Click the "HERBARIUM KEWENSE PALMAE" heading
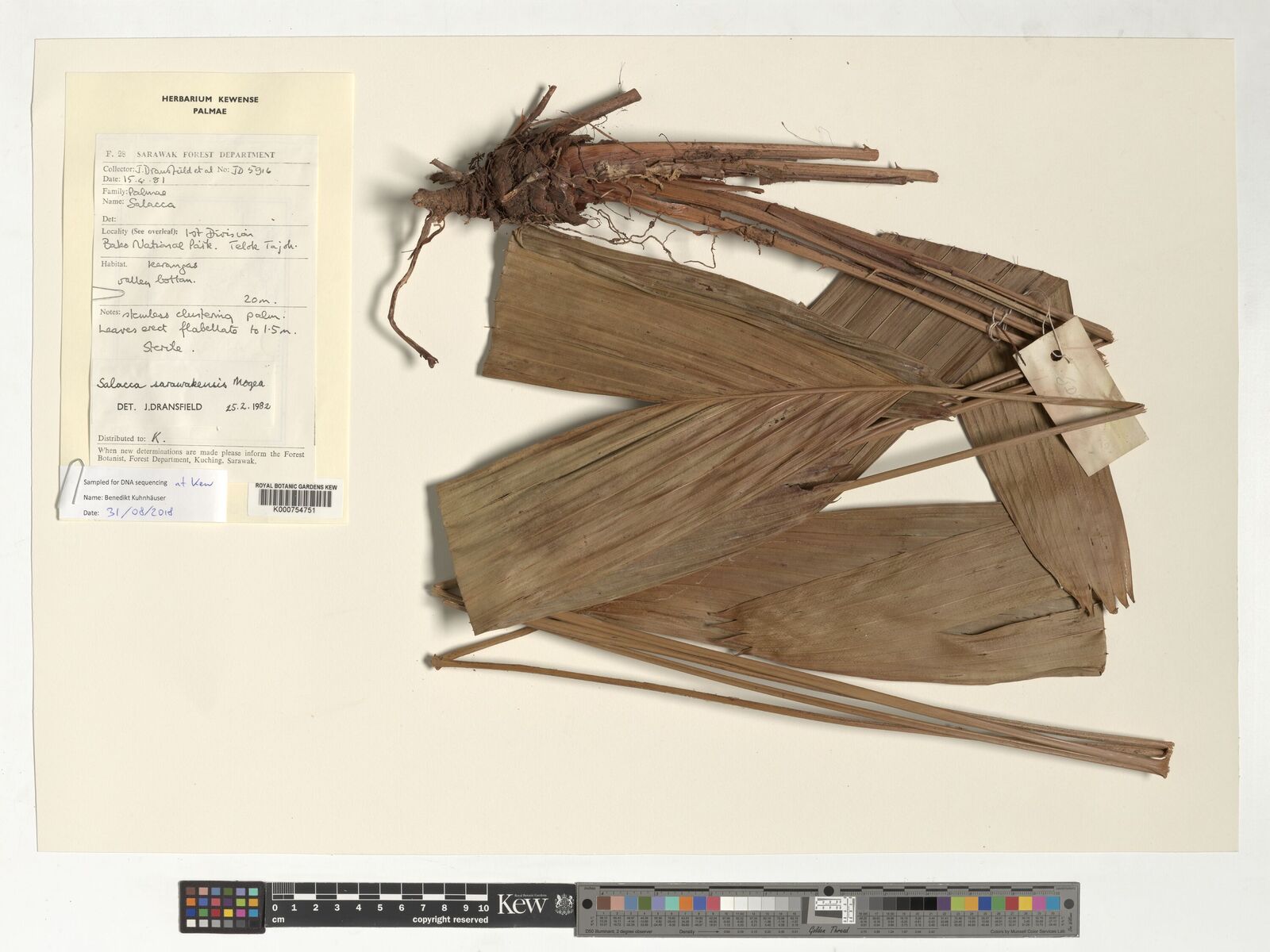This screenshot has height=952, width=1270. pyautogui.click(x=210, y=105)
